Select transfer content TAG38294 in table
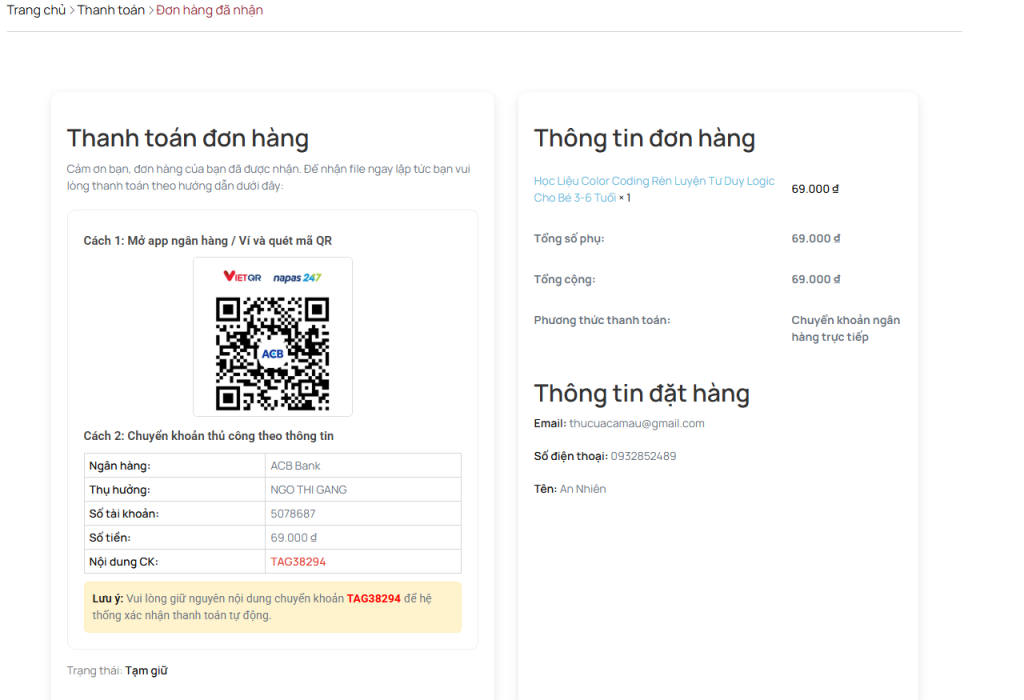 298,562
